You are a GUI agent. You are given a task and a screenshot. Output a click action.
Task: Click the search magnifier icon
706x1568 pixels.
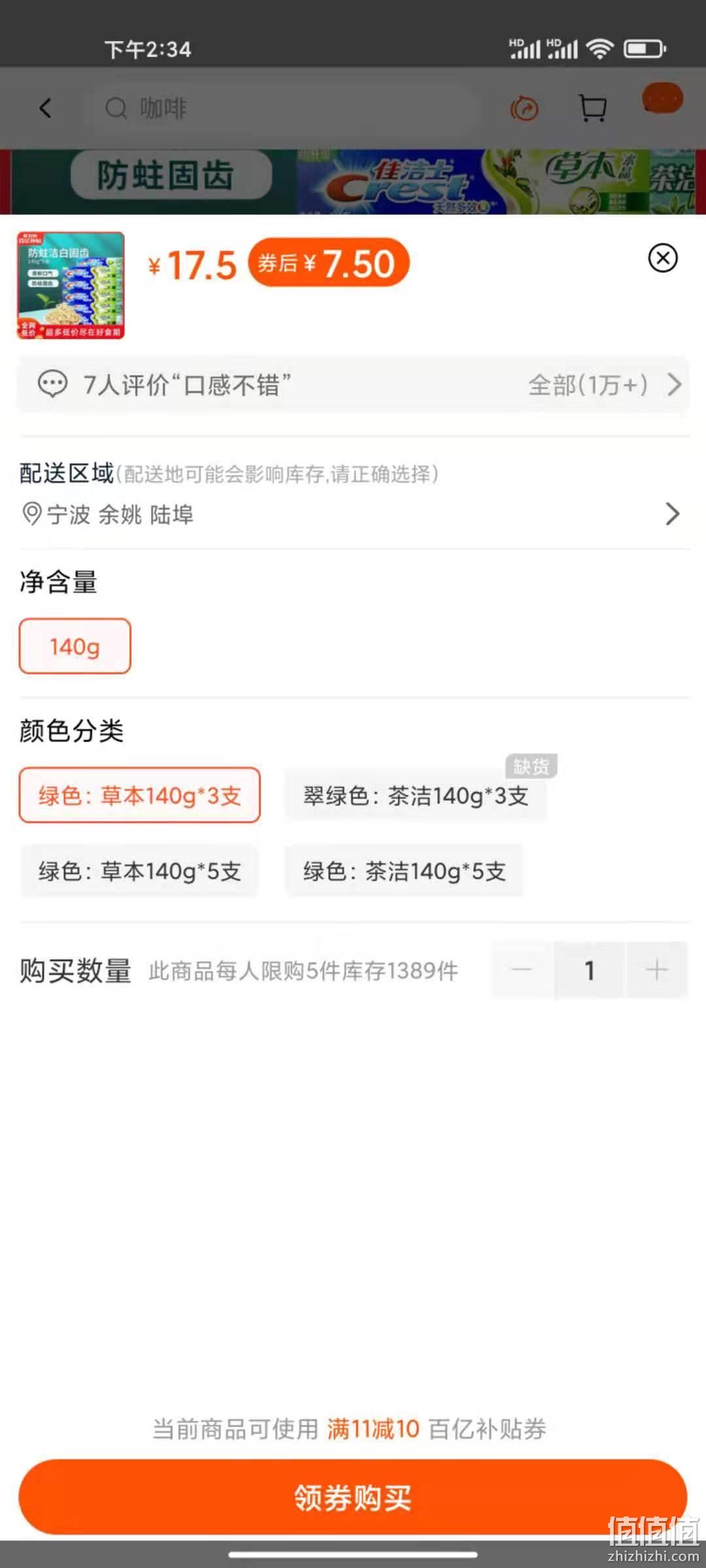coord(116,108)
